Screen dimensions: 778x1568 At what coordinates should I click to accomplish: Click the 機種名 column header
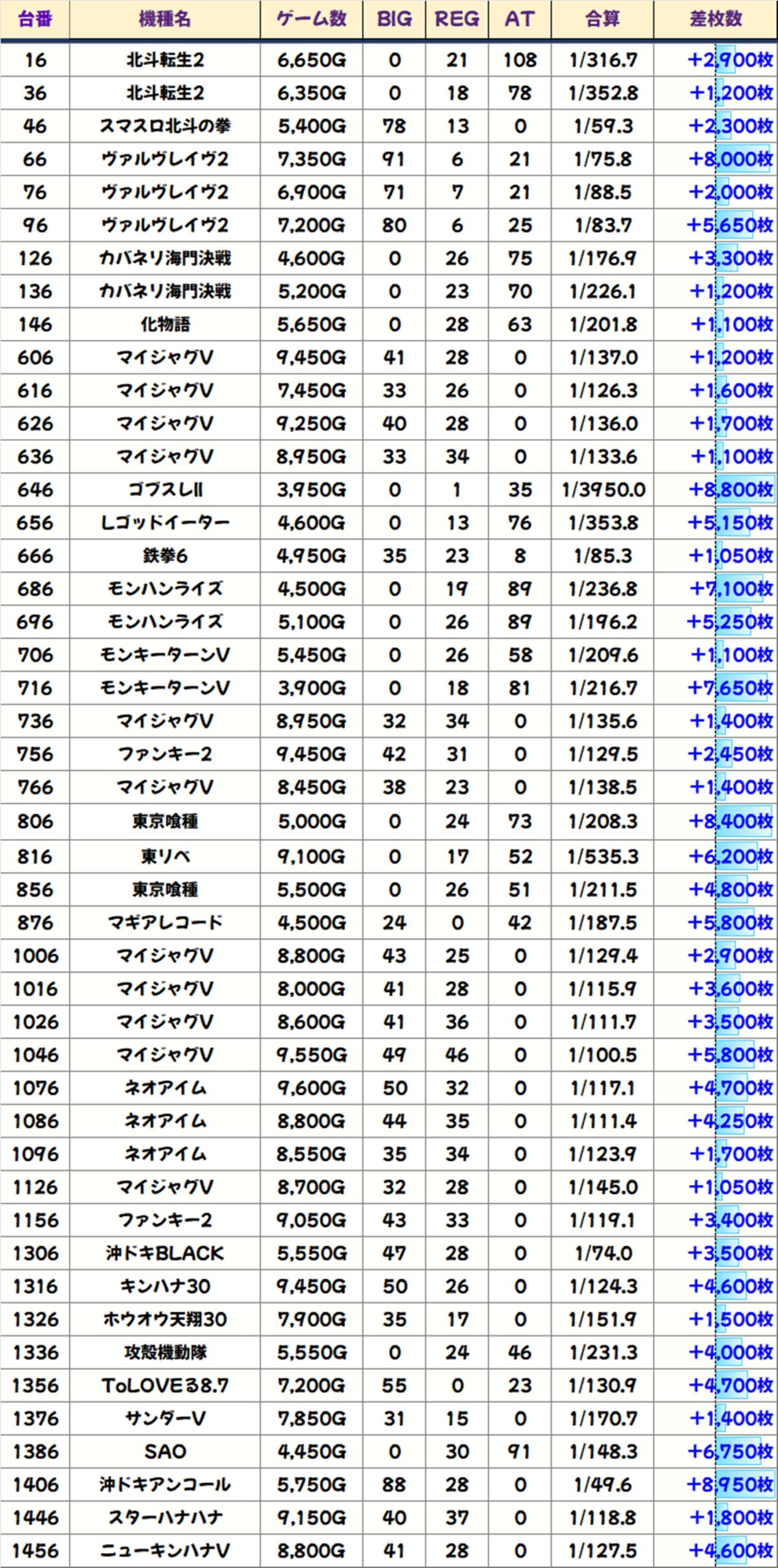coord(165,20)
